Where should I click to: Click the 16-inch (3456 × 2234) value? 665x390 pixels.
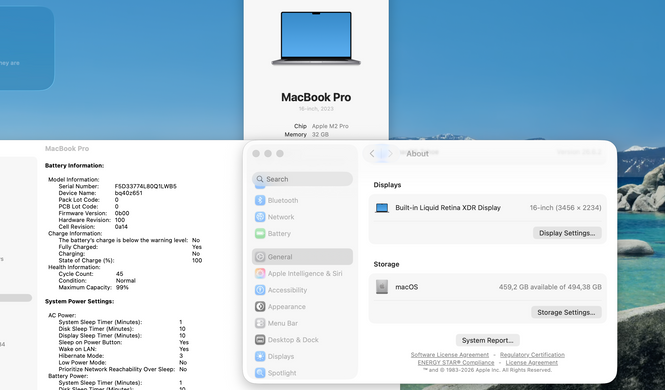[565, 208]
